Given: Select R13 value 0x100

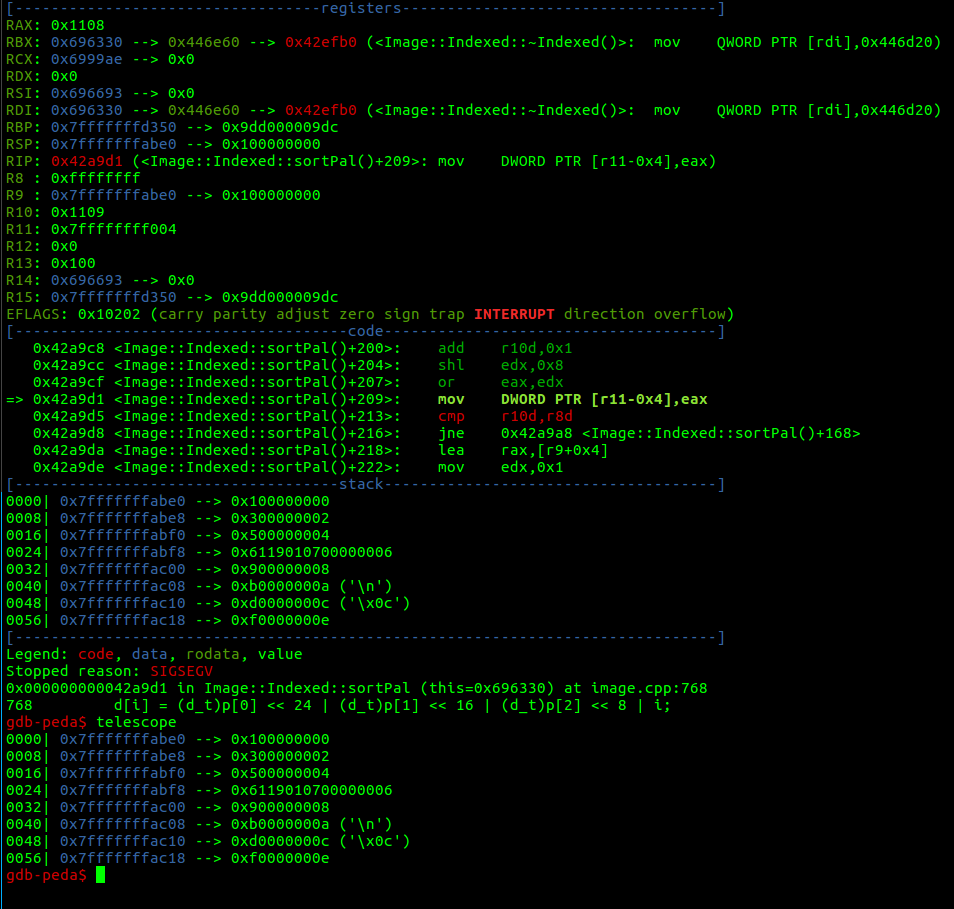Looking at the screenshot, I should pos(73,264).
